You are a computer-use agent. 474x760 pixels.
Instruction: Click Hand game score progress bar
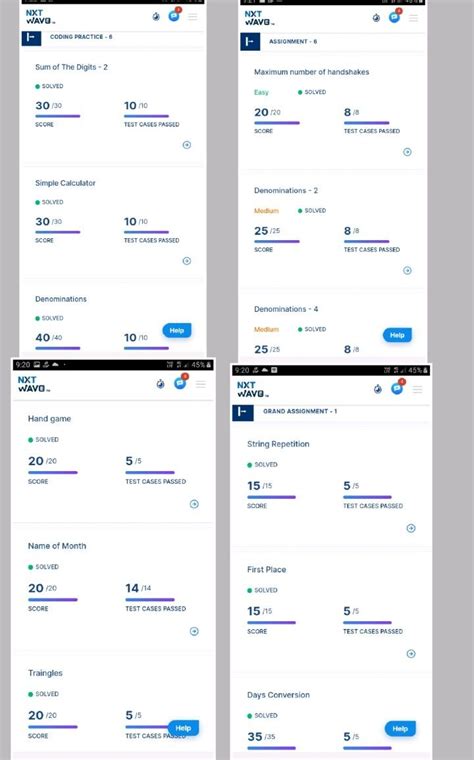pyautogui.click(x=53, y=472)
